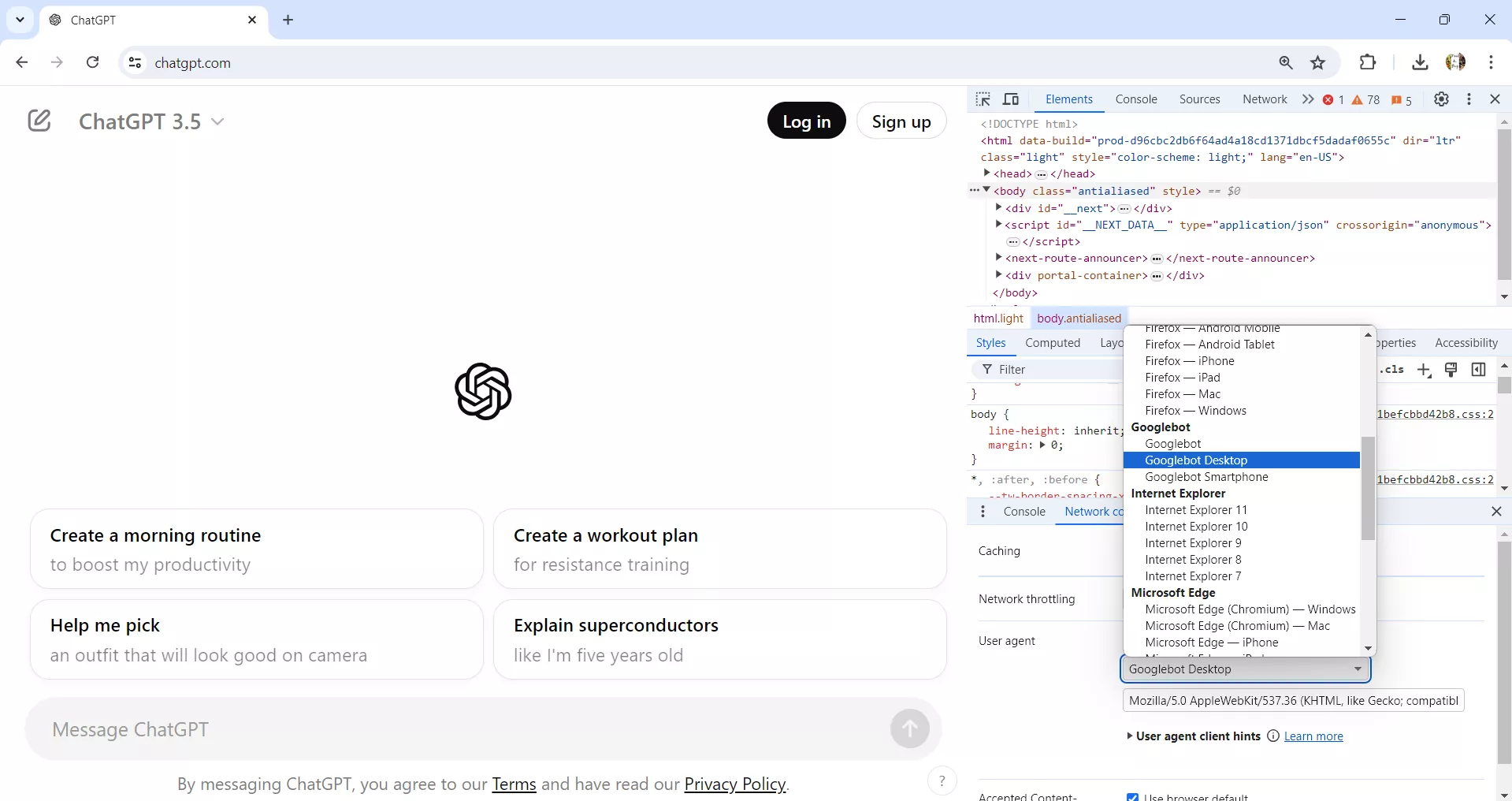Viewport: 1512px width, 801px height.
Task: Switch to the Computed styles tab
Action: 1053,343
